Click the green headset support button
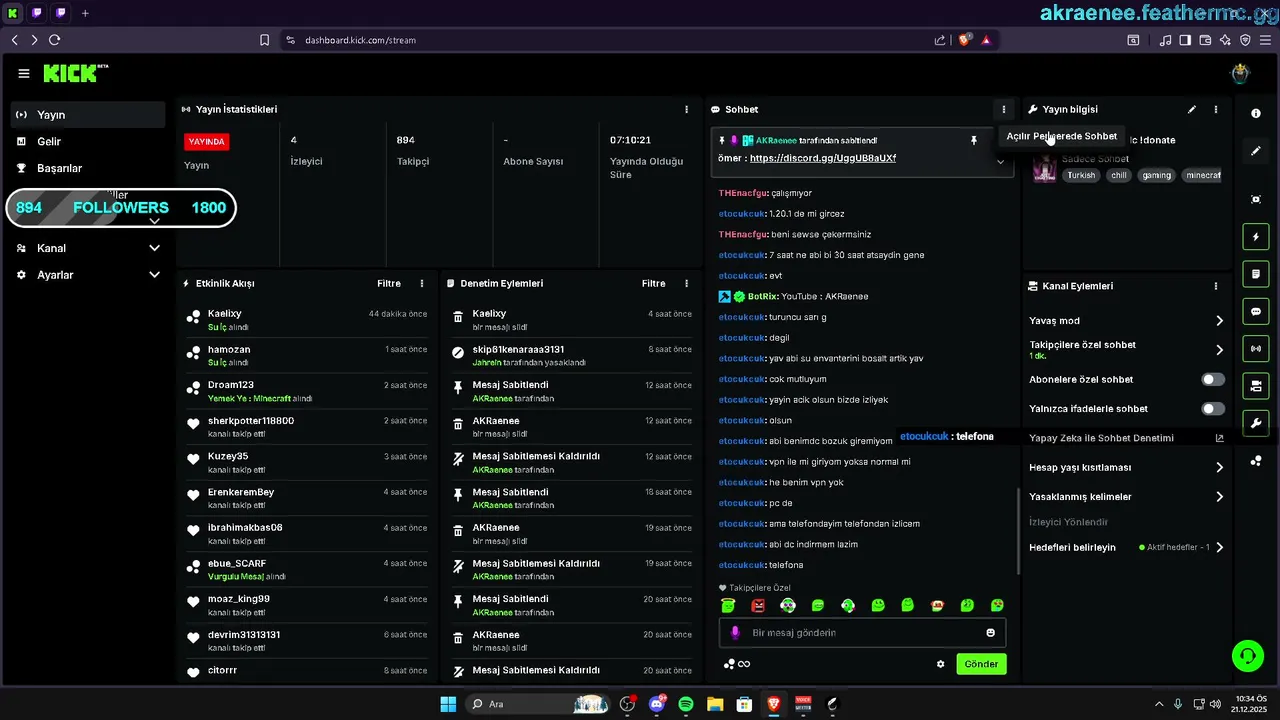The height and width of the screenshot is (720, 1280). pos(1248,656)
